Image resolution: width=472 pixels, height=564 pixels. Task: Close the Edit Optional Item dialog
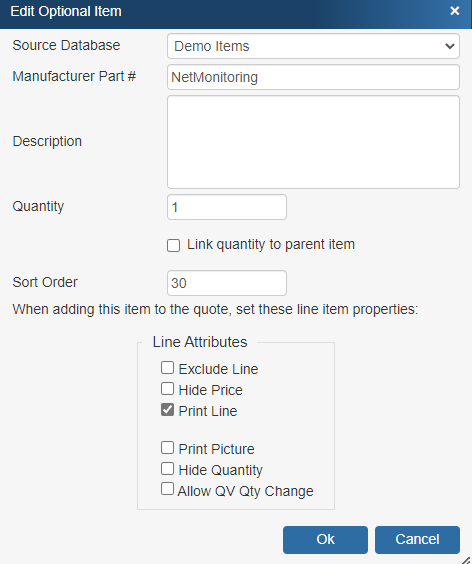[455, 11]
